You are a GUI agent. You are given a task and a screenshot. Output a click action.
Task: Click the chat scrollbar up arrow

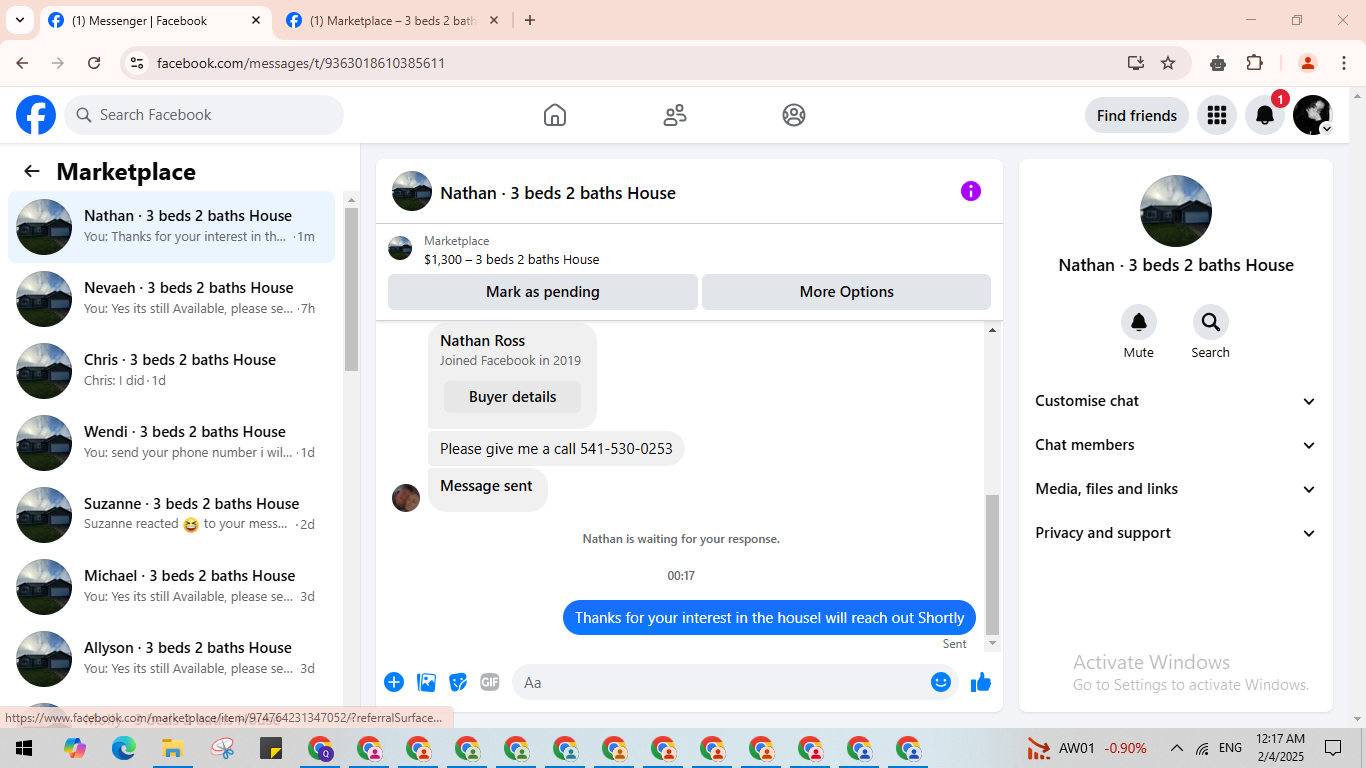[992, 330]
